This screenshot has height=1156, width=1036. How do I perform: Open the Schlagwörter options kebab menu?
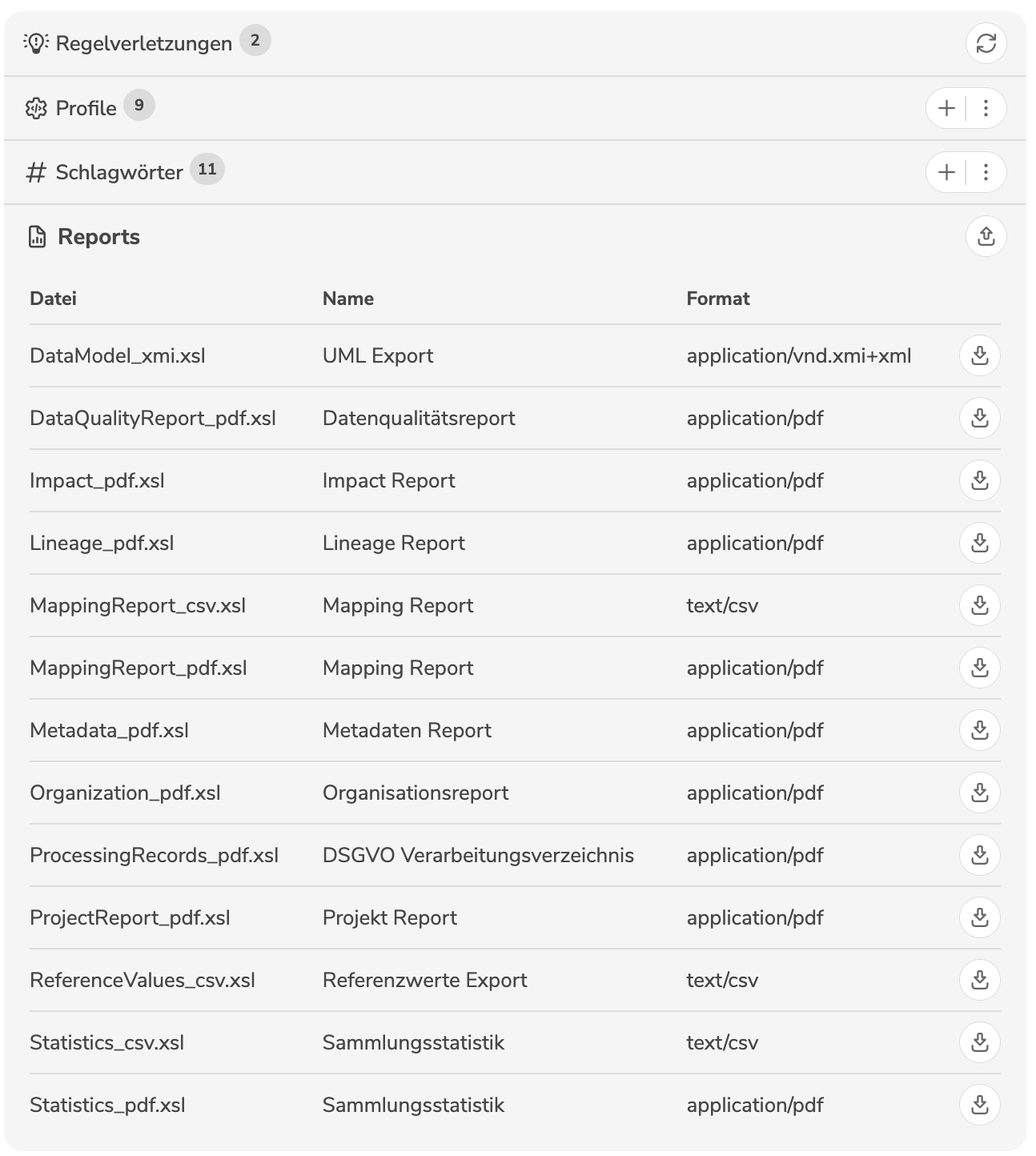(x=986, y=172)
